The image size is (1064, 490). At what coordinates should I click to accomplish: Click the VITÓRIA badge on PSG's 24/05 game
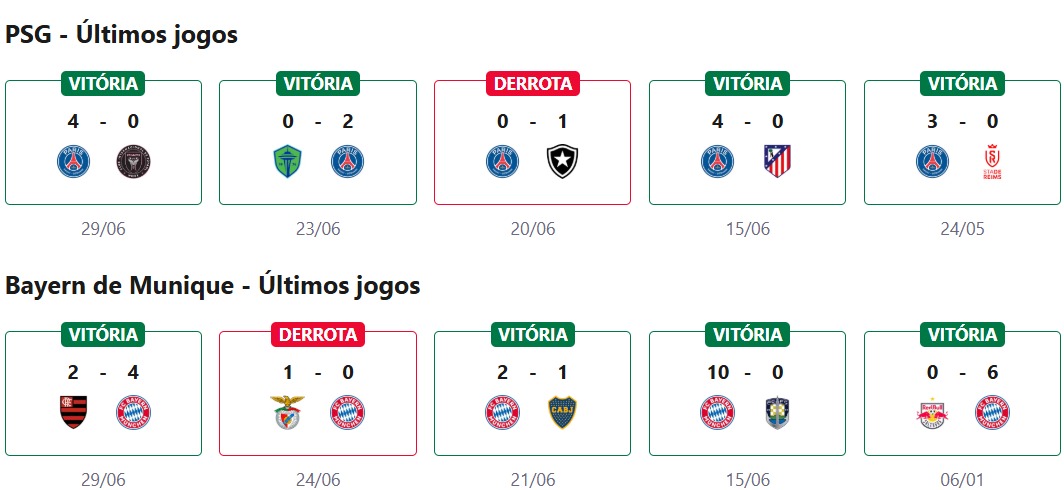click(962, 83)
